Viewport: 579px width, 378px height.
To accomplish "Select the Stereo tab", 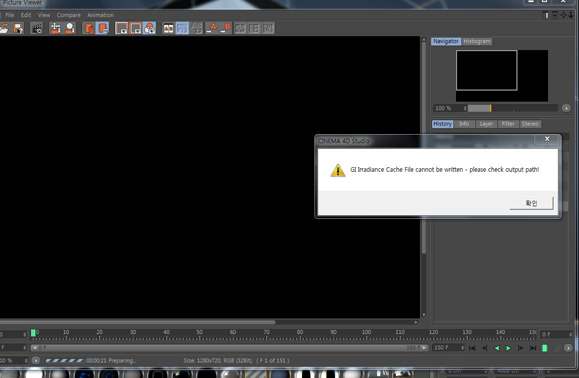I will tap(530, 124).
